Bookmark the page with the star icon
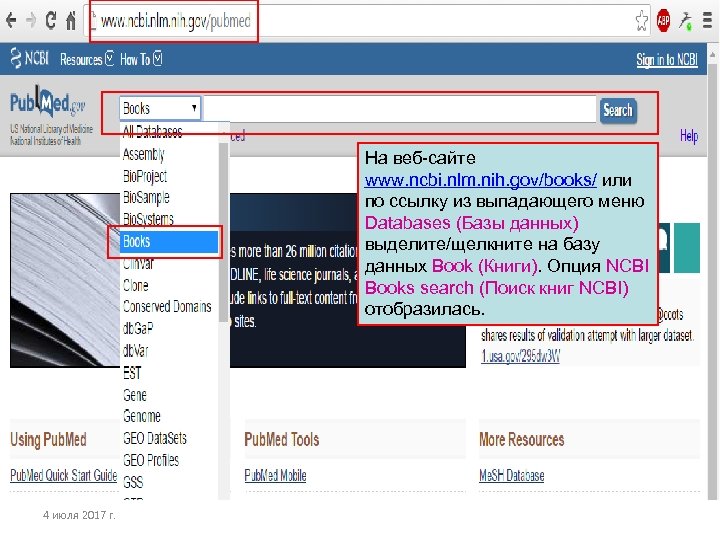 pos(641,21)
